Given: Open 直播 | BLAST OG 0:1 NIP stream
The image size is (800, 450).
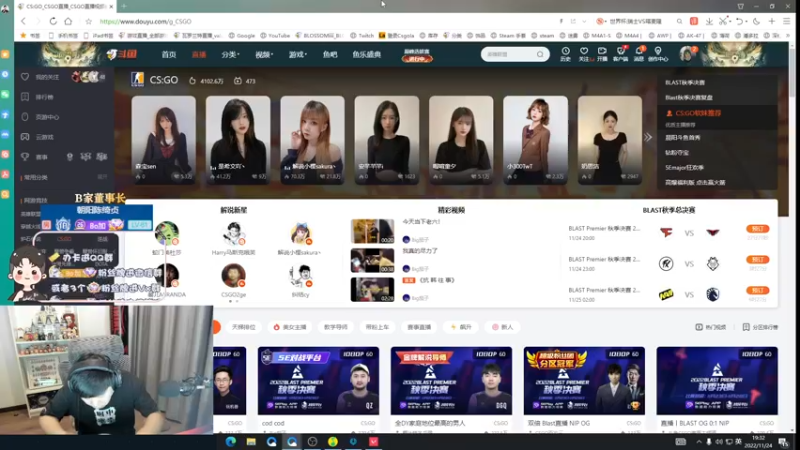Looking at the screenshot, I should [x=717, y=381].
